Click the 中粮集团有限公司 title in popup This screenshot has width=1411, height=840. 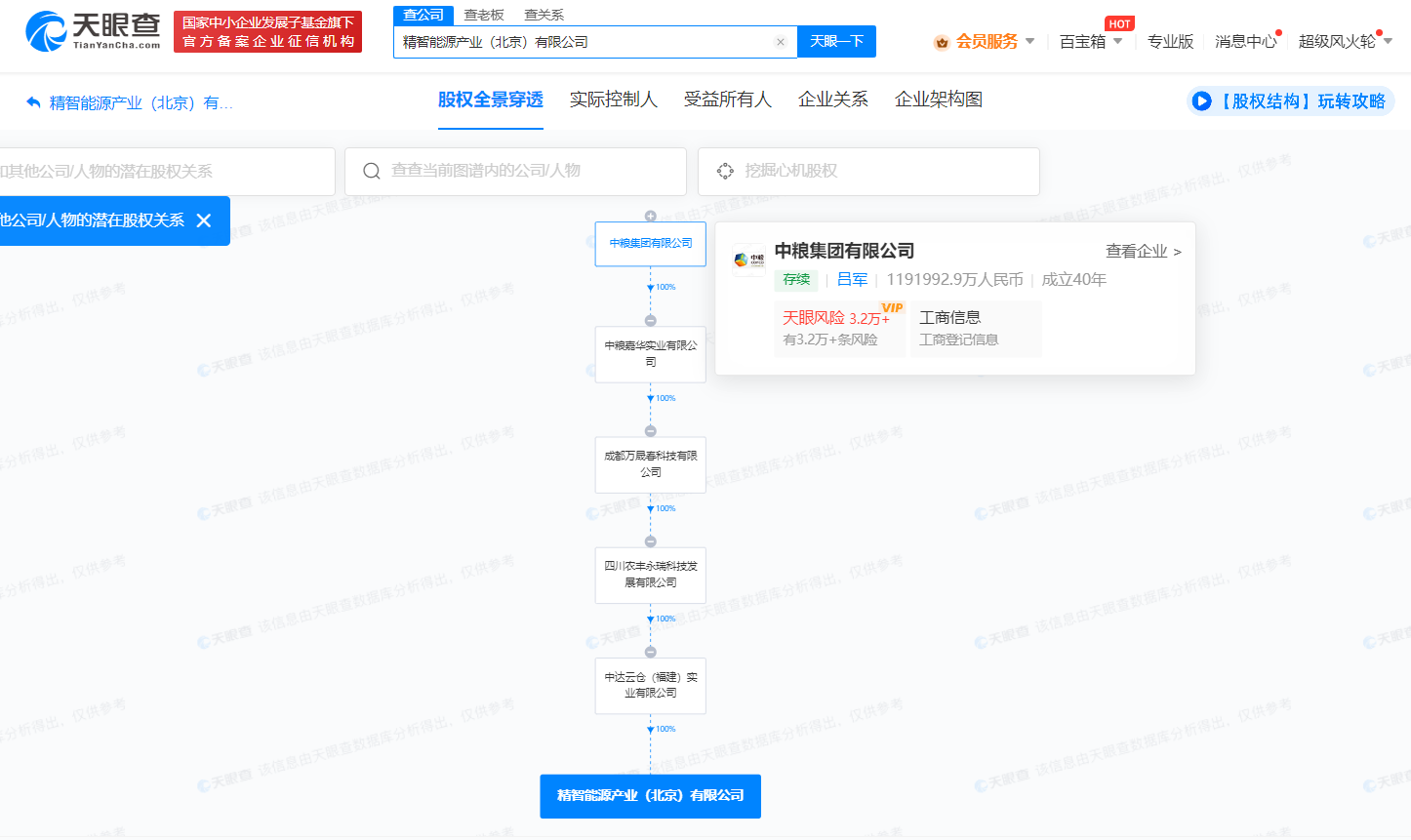tap(844, 252)
